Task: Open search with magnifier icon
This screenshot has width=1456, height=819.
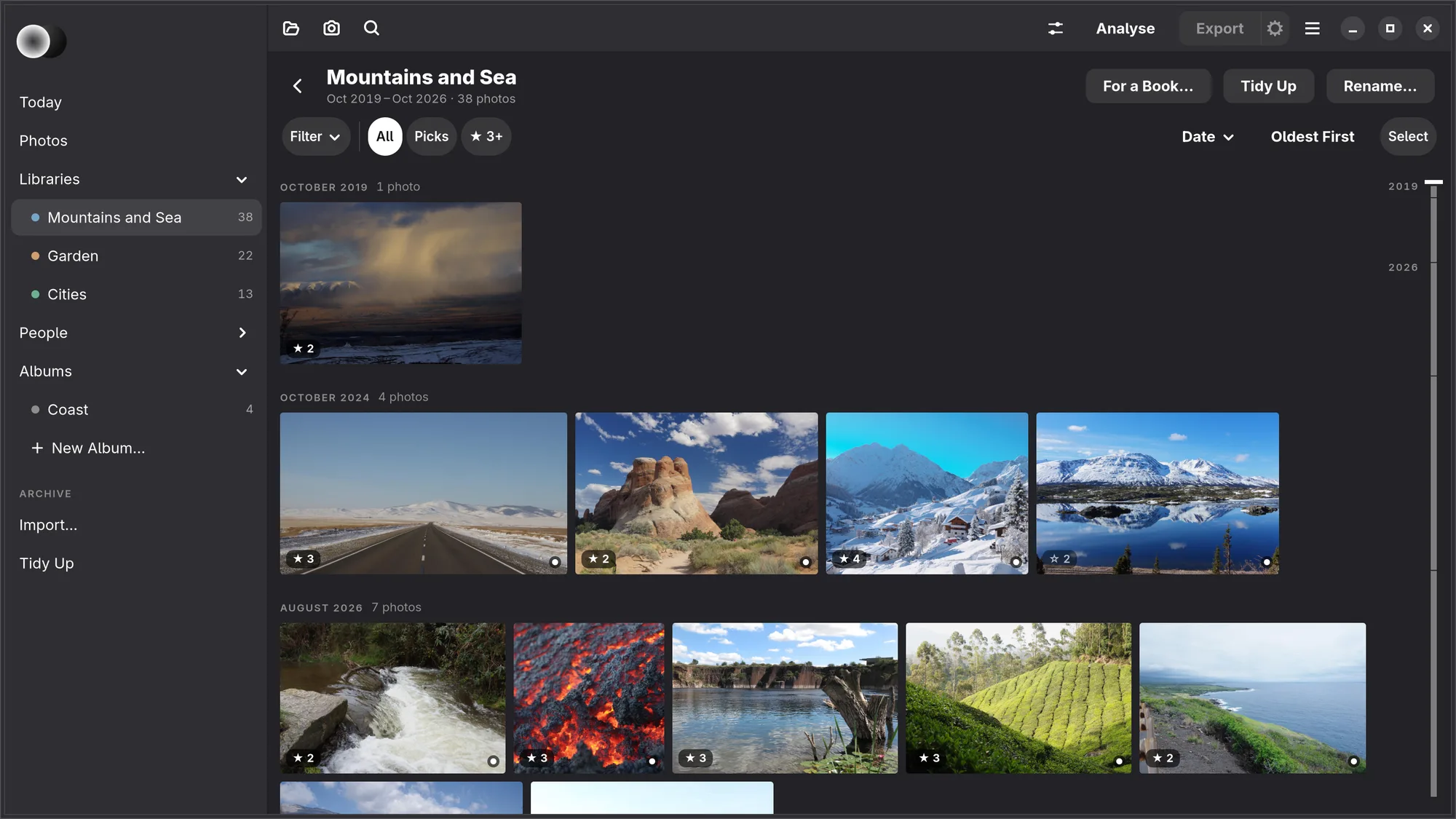Action: pos(371,28)
